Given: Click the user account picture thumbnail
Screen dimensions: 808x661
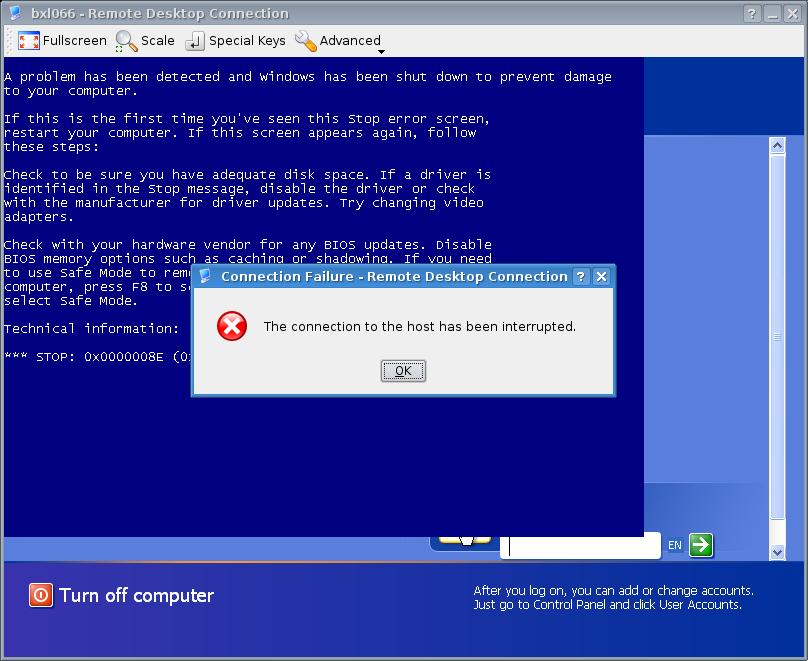Looking at the screenshot, I should click(465, 541).
